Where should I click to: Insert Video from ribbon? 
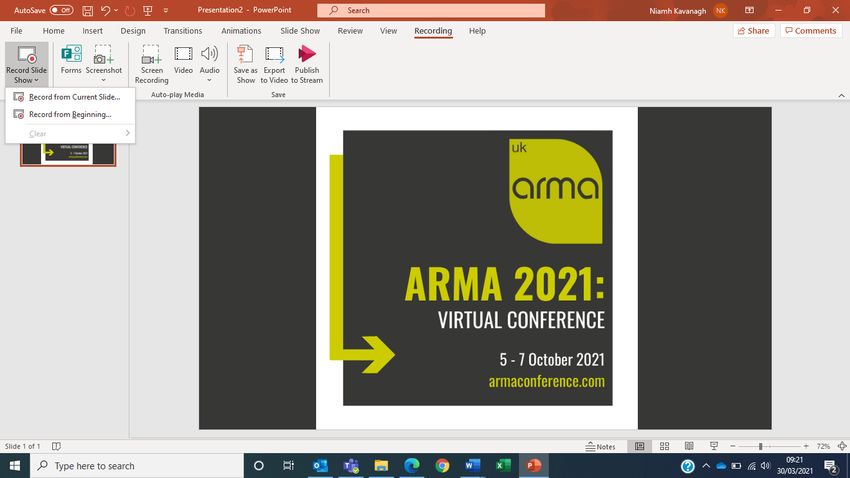[x=183, y=60]
